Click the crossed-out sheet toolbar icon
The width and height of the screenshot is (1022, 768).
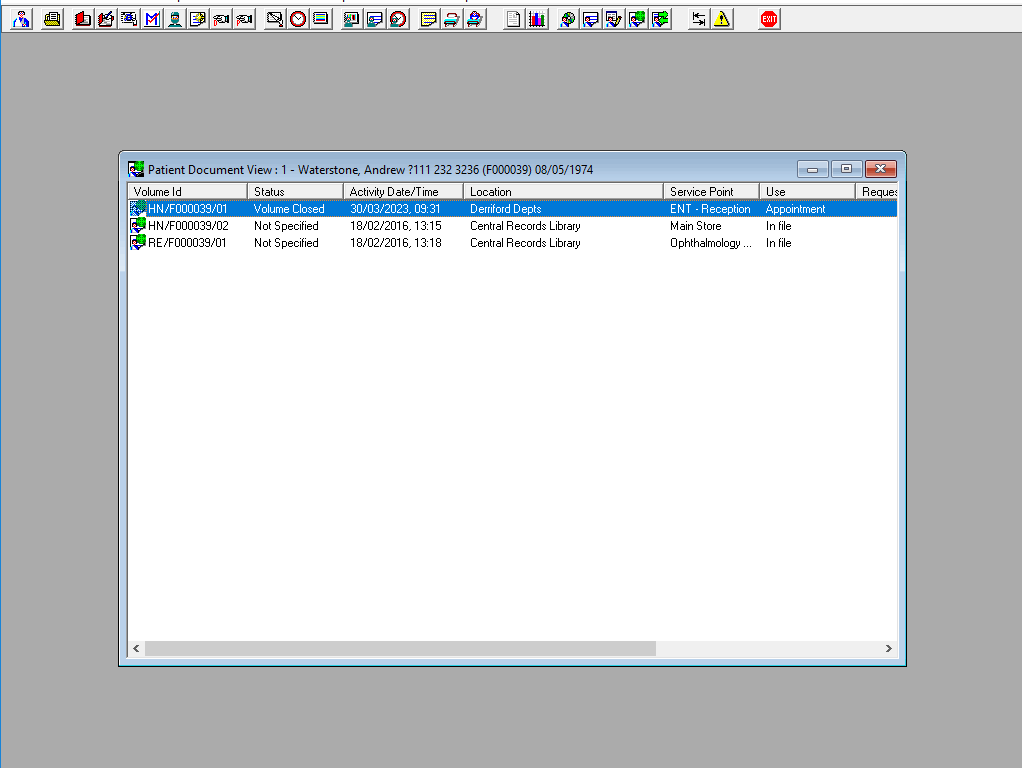click(275, 19)
